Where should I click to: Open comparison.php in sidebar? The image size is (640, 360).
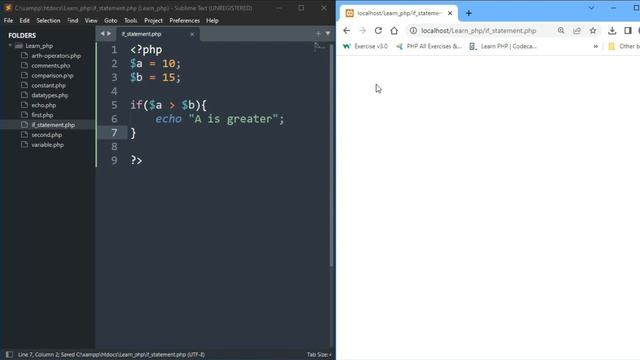click(x=52, y=76)
